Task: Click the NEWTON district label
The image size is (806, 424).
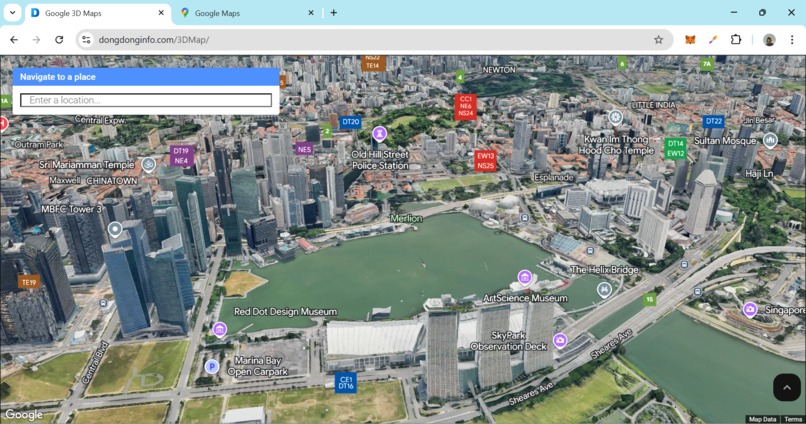Action: (x=499, y=69)
